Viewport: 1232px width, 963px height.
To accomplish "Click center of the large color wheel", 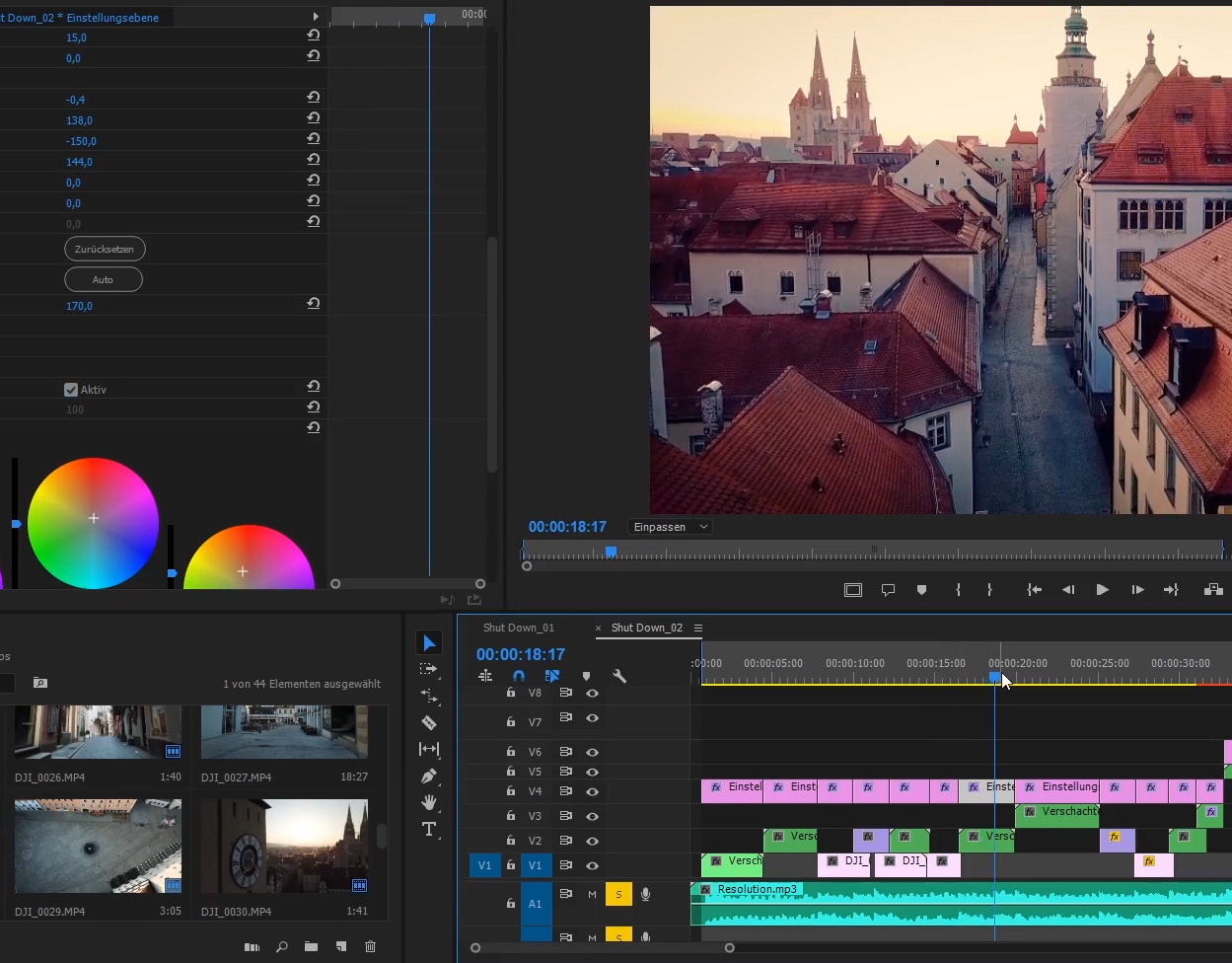I will click(94, 519).
